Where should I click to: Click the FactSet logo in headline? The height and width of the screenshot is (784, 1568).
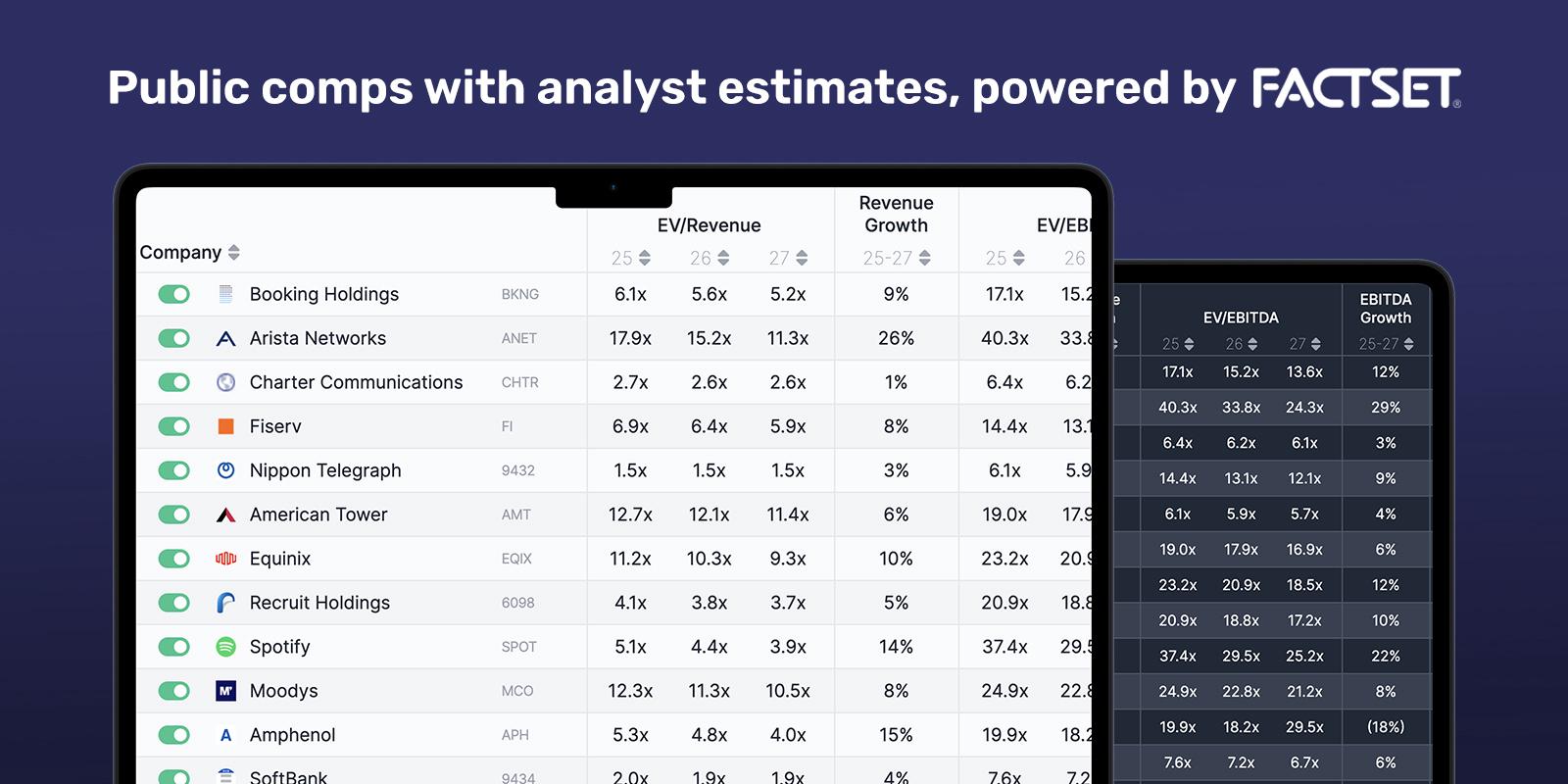click(1356, 88)
